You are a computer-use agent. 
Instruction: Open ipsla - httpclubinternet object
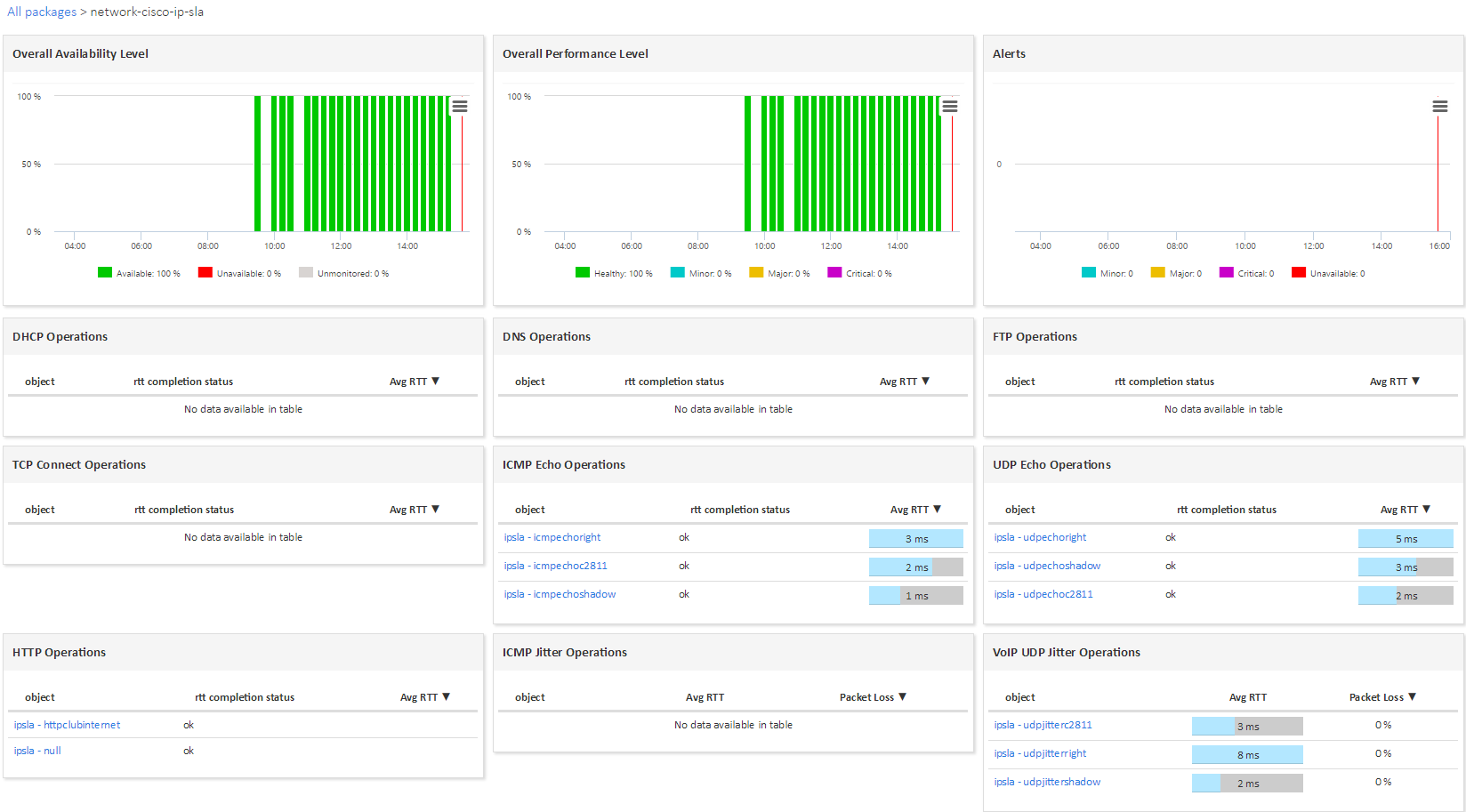tap(67, 725)
